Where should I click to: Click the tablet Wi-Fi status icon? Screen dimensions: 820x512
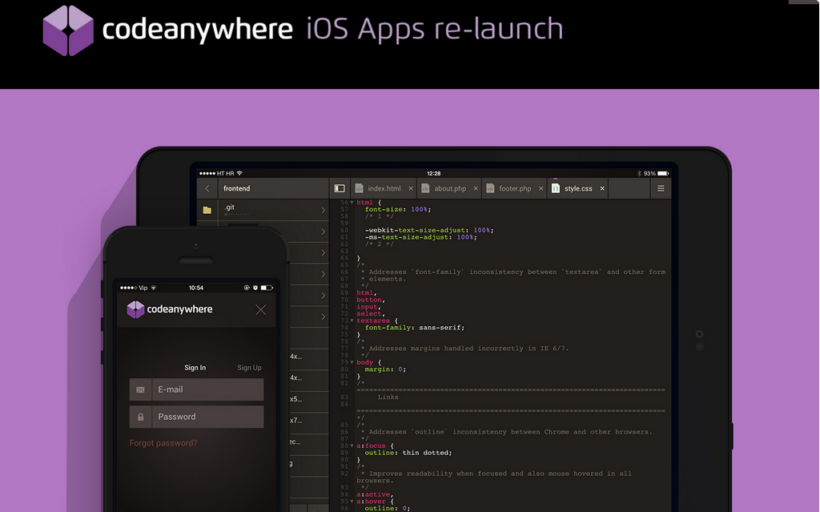tap(240, 173)
